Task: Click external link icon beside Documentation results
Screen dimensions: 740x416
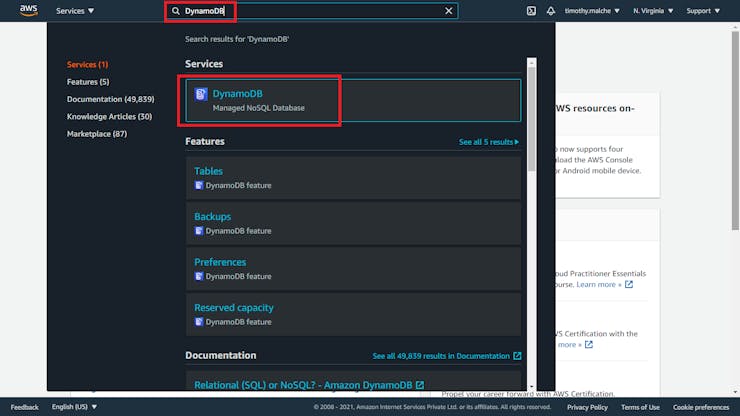Action: click(x=517, y=356)
